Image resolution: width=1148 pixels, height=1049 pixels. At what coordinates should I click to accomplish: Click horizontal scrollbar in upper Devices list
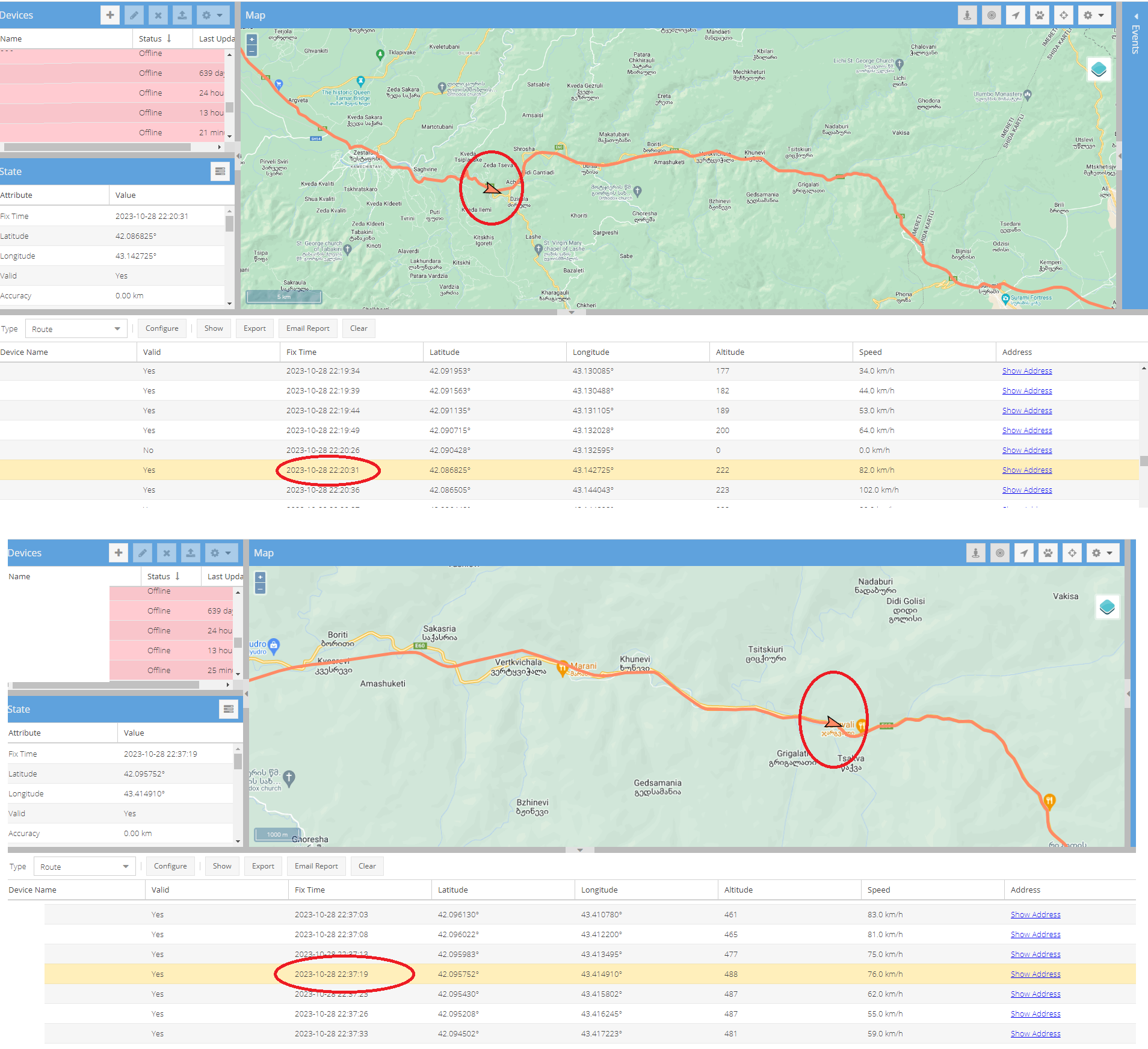96,147
